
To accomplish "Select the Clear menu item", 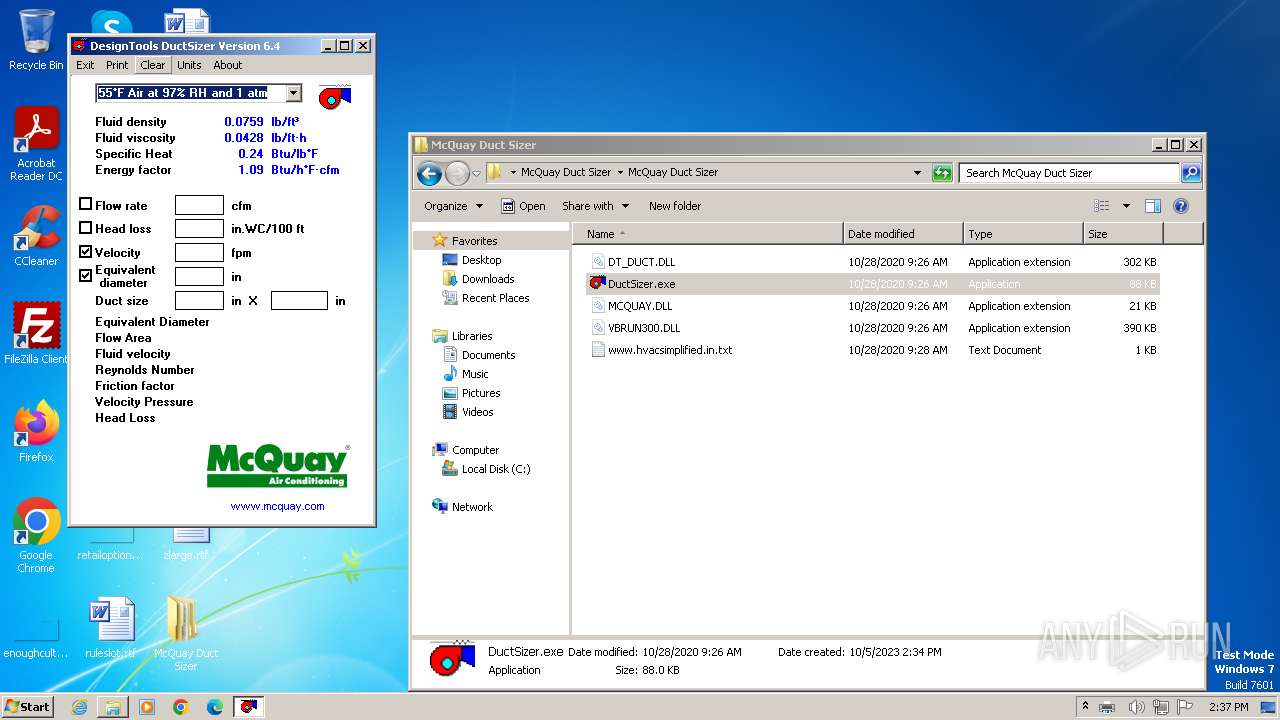I will coord(153,65).
